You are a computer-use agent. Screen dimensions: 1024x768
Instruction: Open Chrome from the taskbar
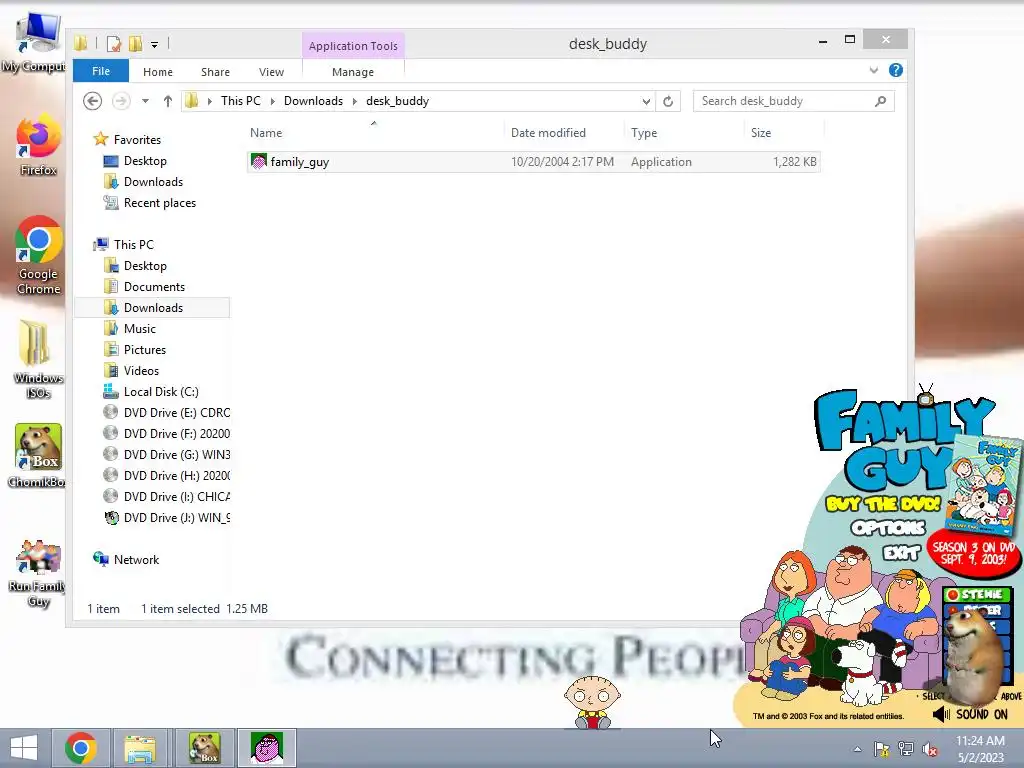pyautogui.click(x=80, y=748)
